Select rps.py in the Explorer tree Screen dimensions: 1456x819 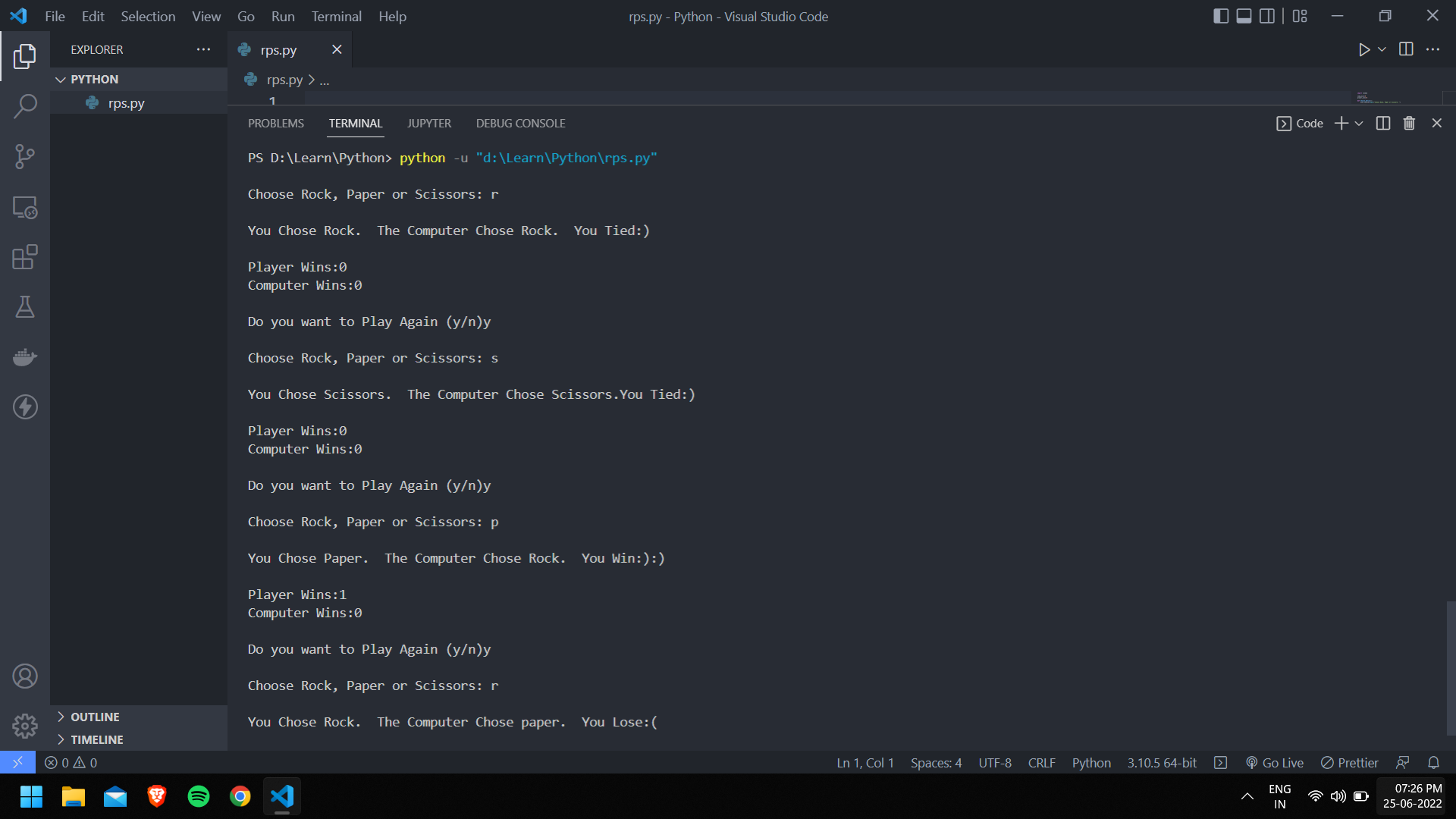[x=125, y=103]
